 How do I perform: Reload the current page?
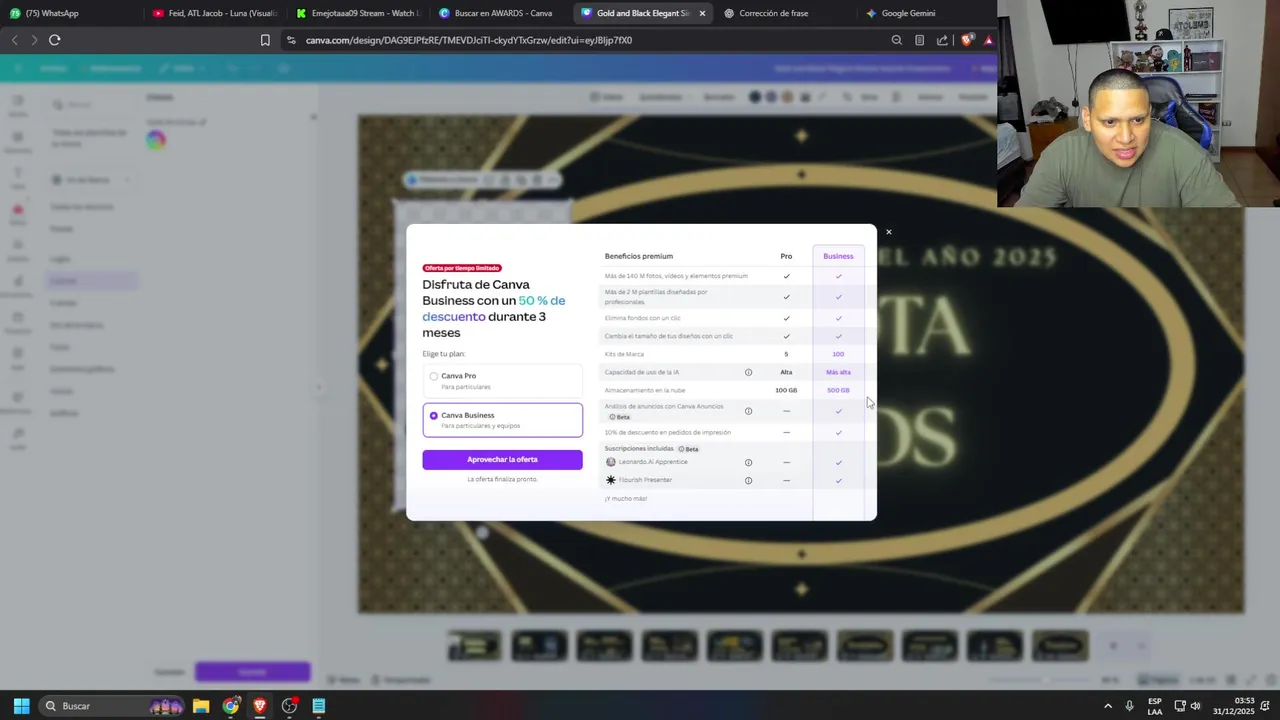coord(55,40)
